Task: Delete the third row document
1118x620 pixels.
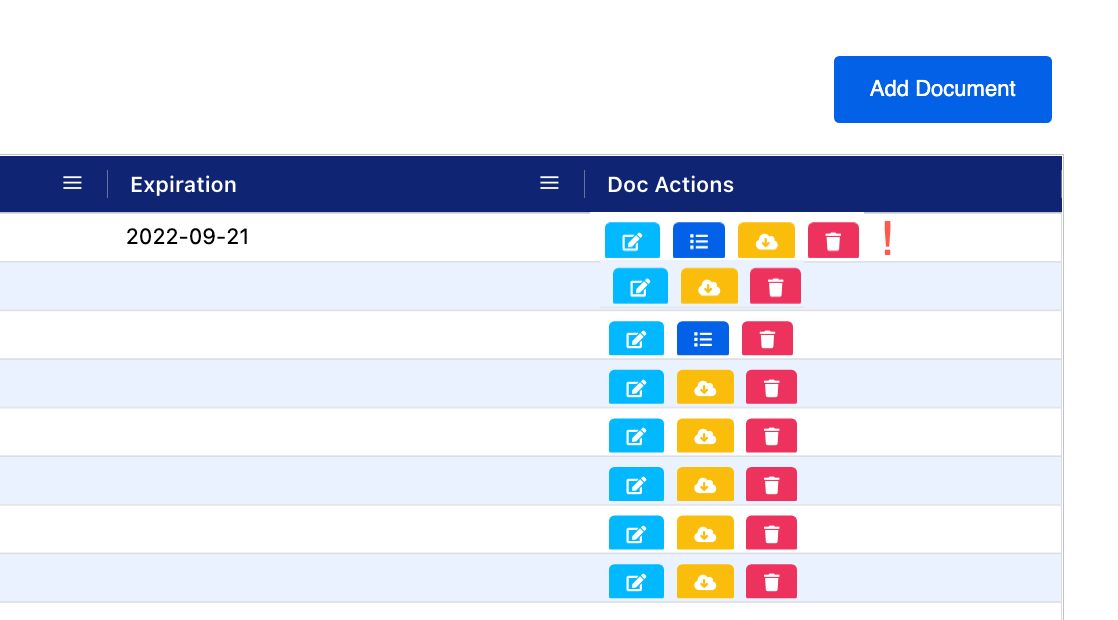Action: [x=767, y=339]
